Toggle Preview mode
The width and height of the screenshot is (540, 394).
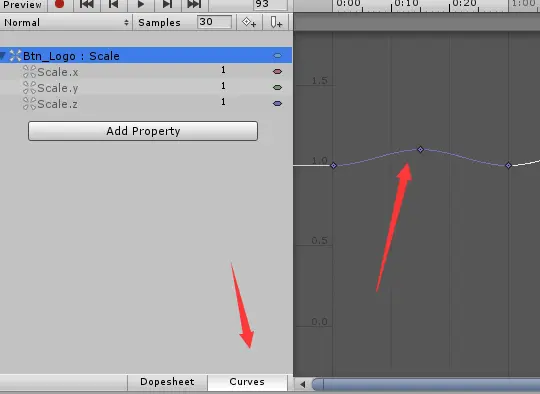pyautogui.click(x=23, y=4)
